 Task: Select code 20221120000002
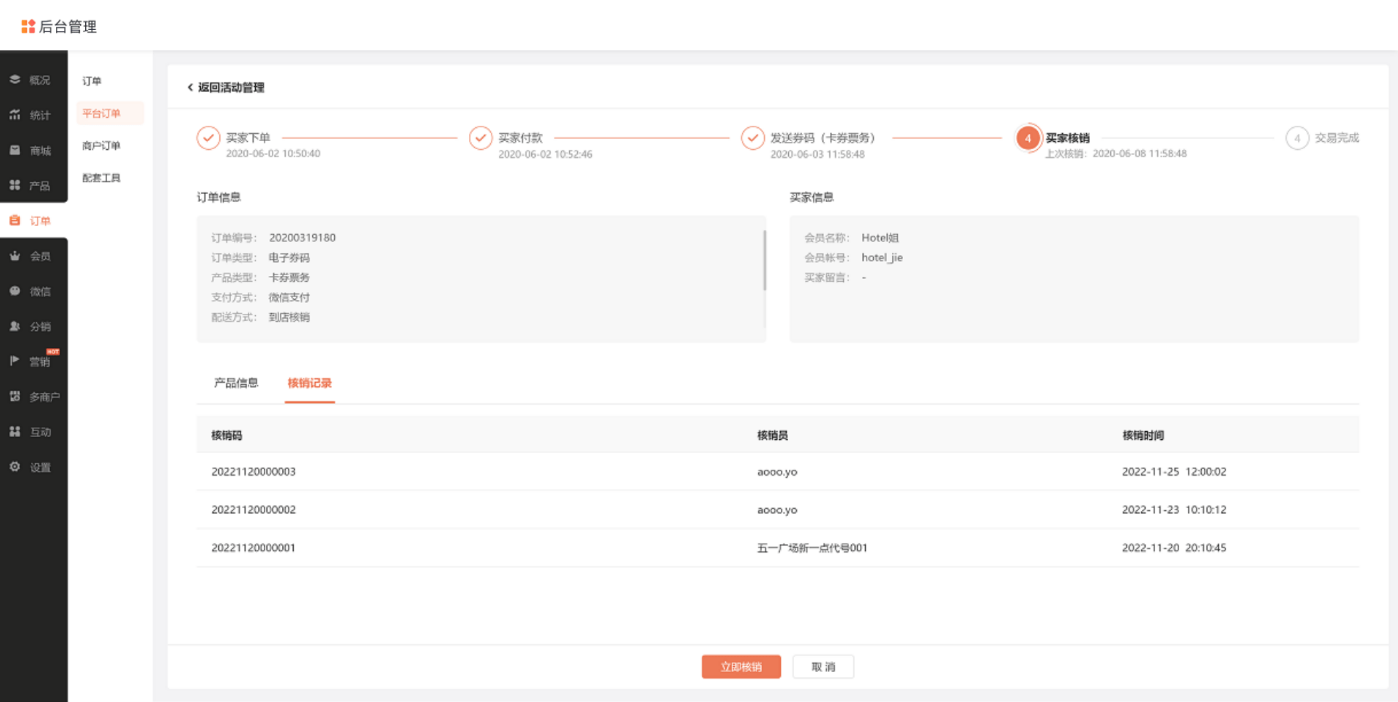click(x=253, y=509)
